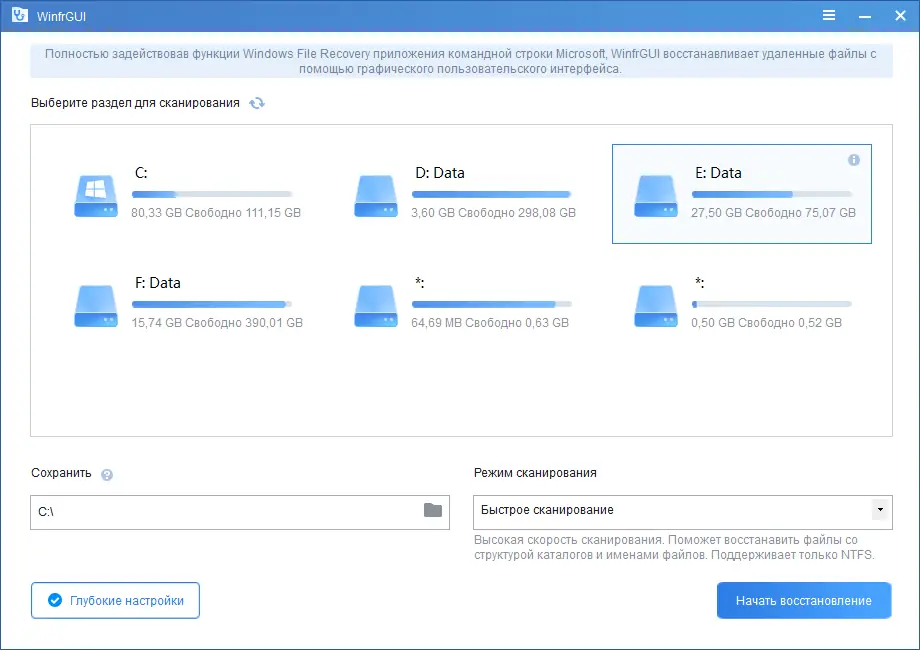Click the D: Data drive icon
The height and width of the screenshot is (650, 920).
[x=376, y=197]
